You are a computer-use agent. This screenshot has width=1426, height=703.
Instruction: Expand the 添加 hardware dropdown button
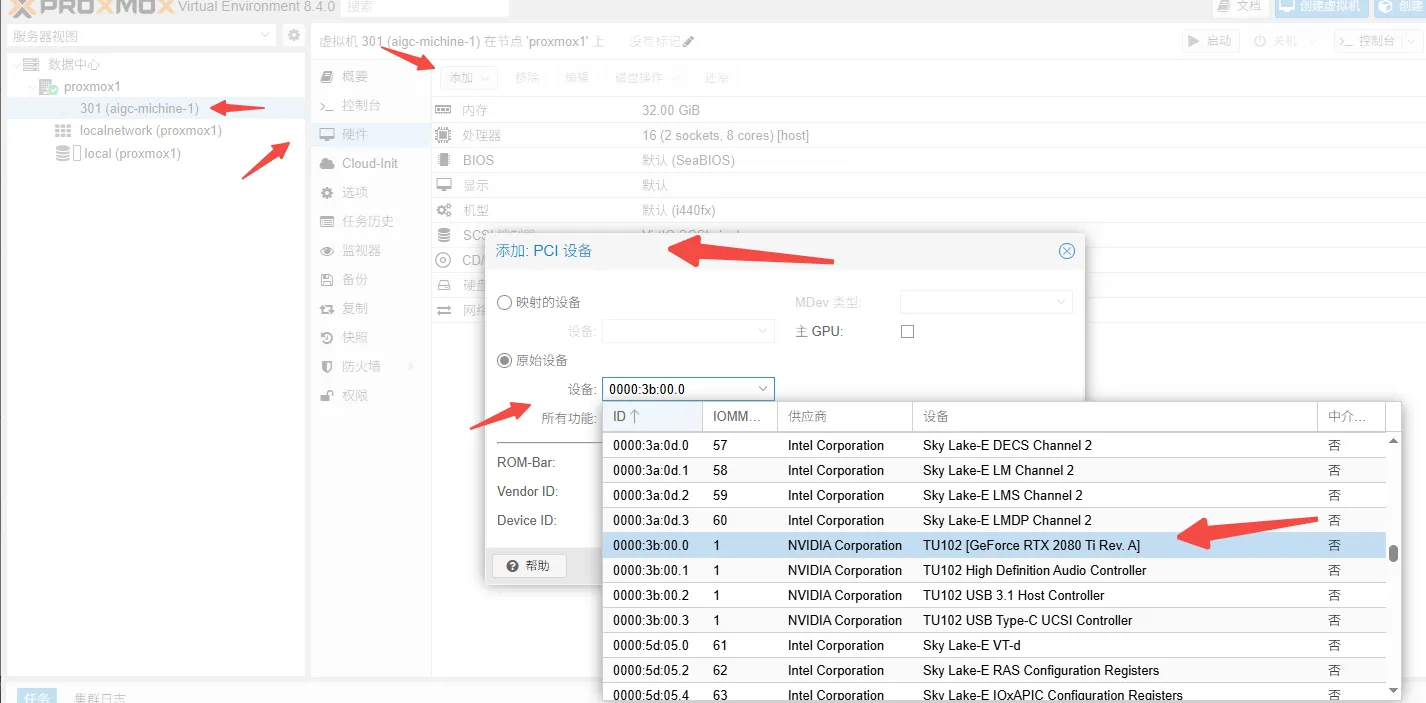tap(467, 77)
